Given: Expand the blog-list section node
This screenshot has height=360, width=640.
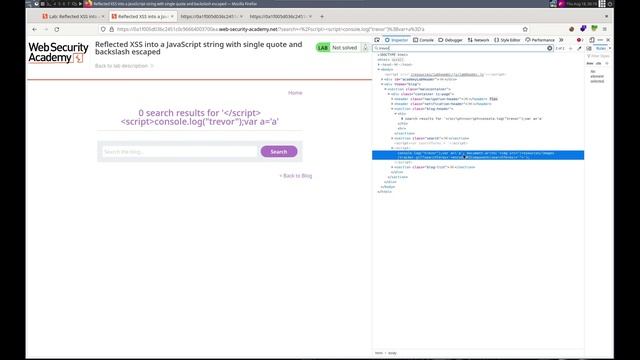Looking at the screenshot, I should (392, 167).
